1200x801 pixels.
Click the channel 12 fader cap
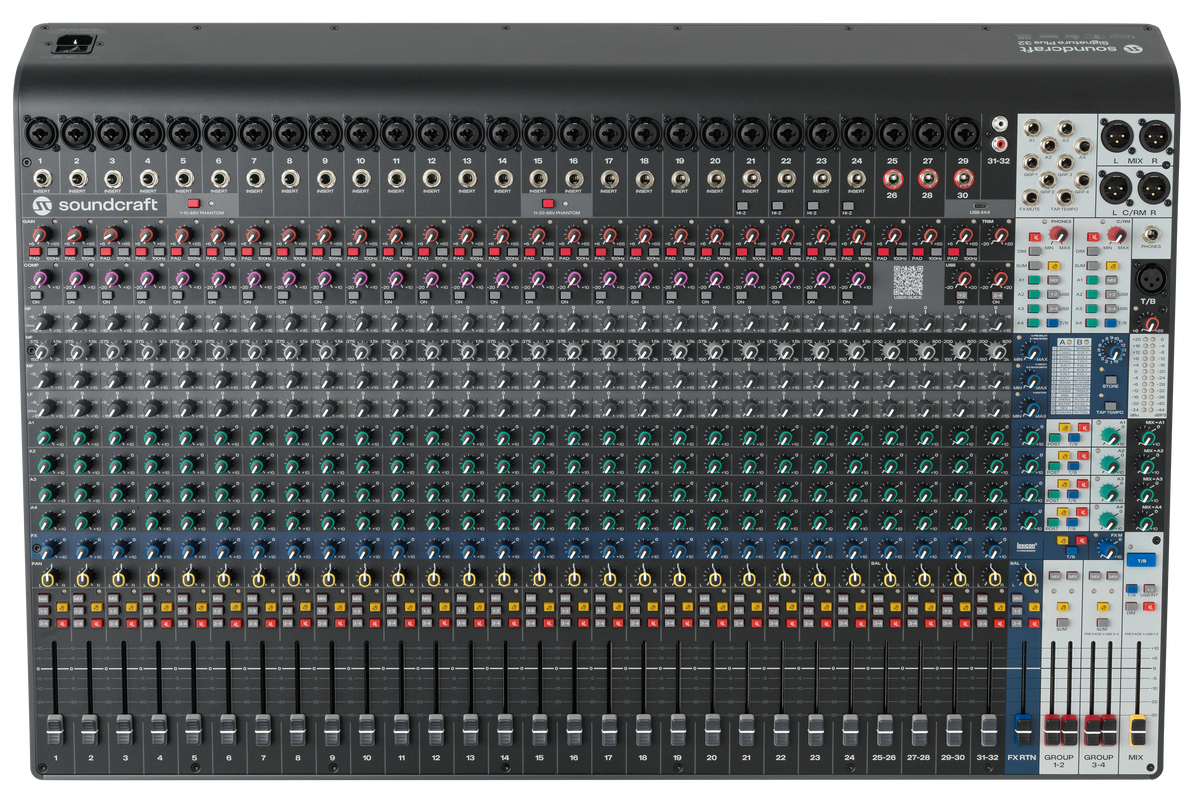(435, 730)
